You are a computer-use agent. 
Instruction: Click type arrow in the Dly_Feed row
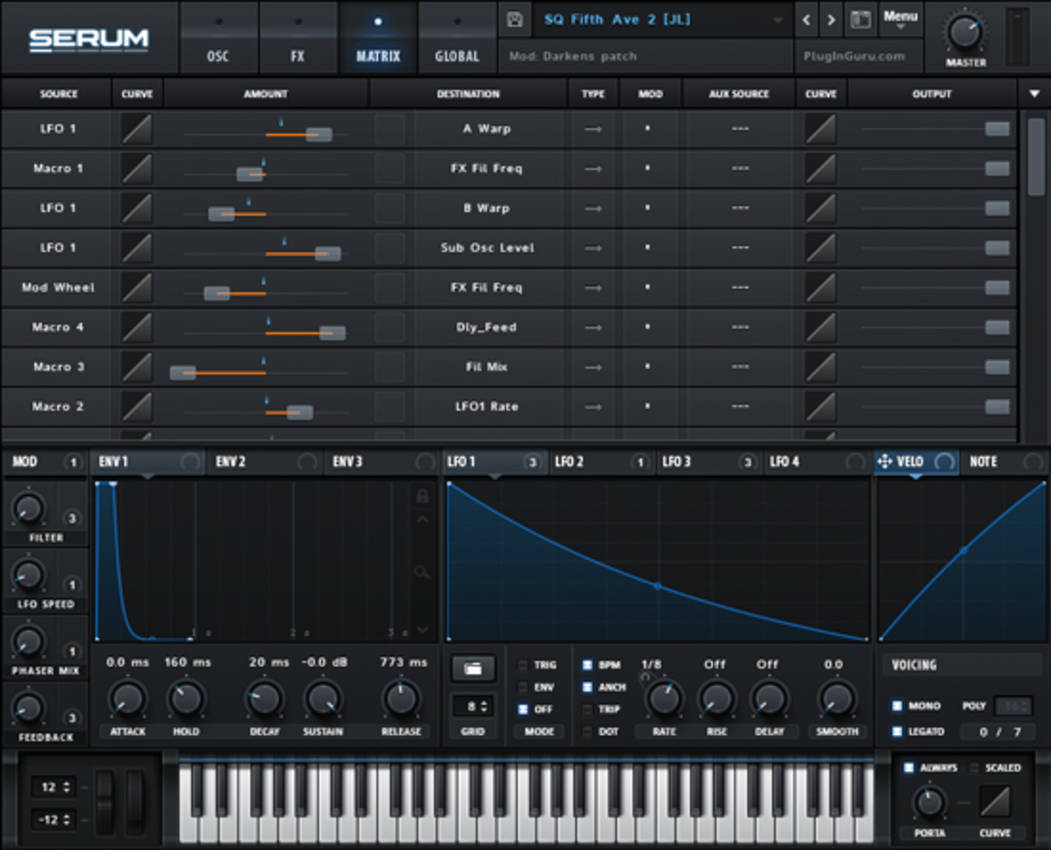[593, 328]
